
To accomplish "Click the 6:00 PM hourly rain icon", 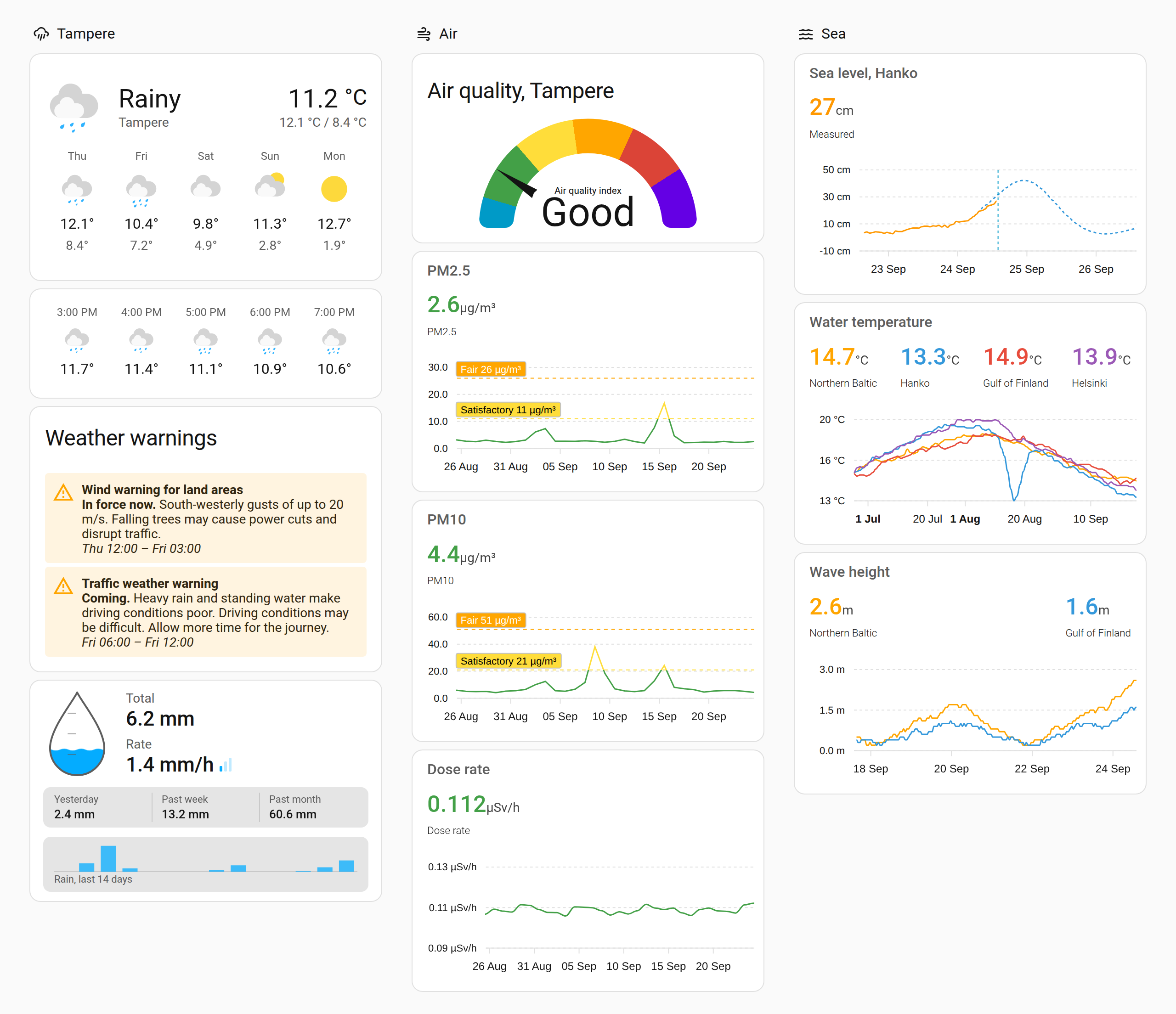I will [270, 340].
